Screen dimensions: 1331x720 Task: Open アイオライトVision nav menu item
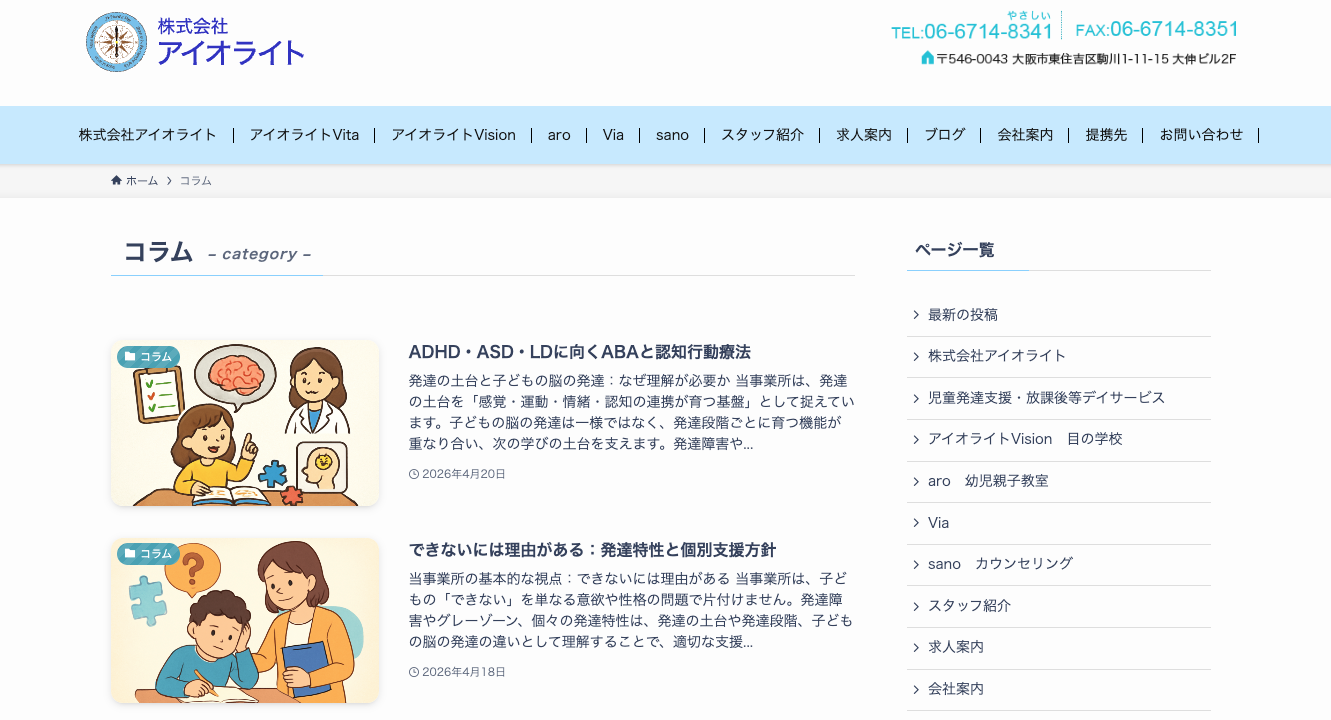[453, 135]
